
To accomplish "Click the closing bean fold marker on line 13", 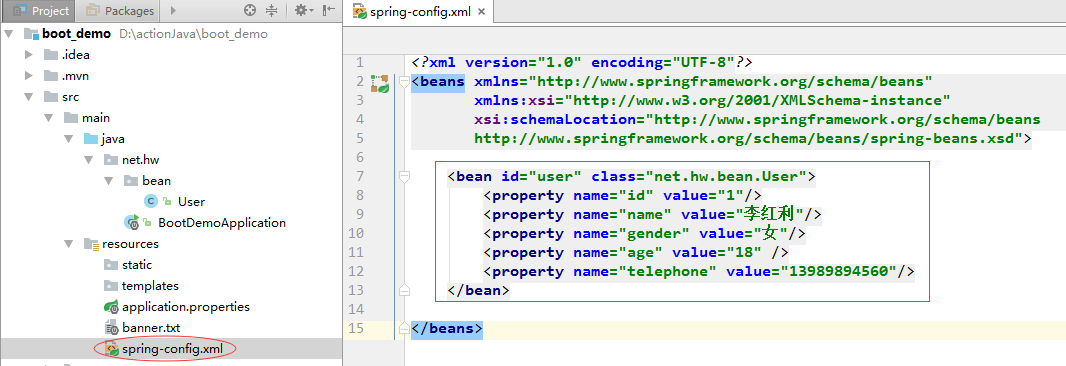I will [404, 290].
